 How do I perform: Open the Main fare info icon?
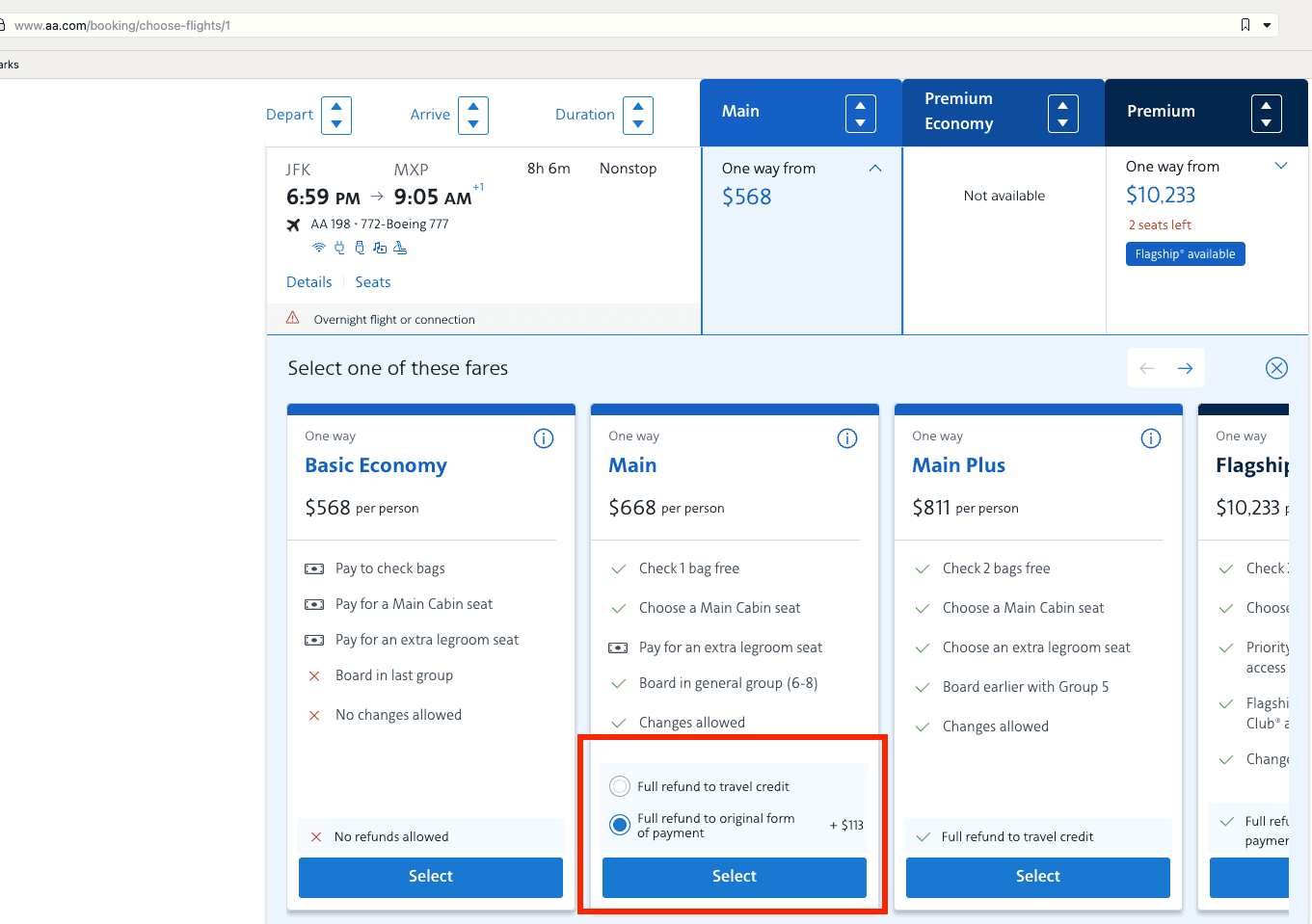click(847, 438)
